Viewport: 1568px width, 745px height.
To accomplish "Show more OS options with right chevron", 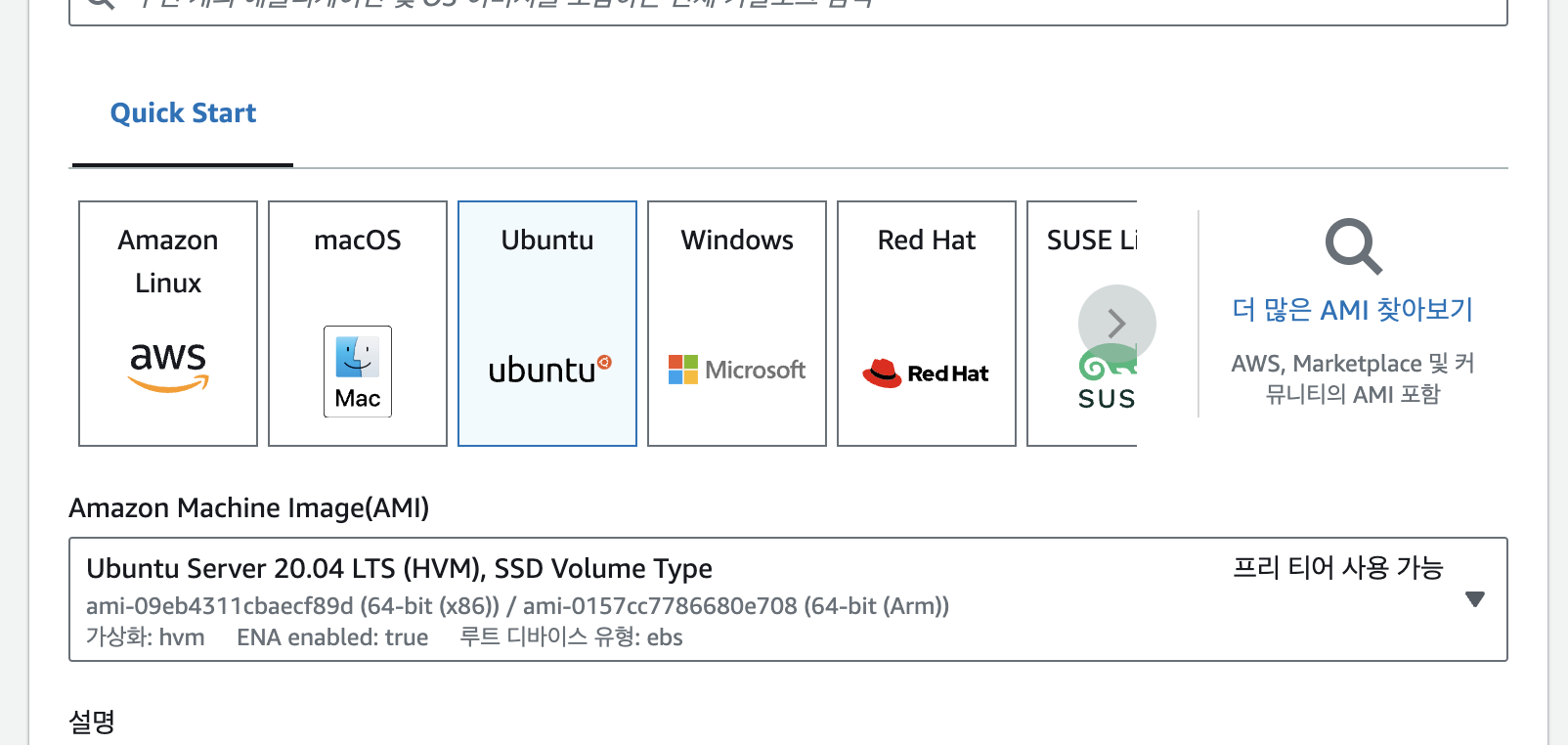I will click(1117, 324).
